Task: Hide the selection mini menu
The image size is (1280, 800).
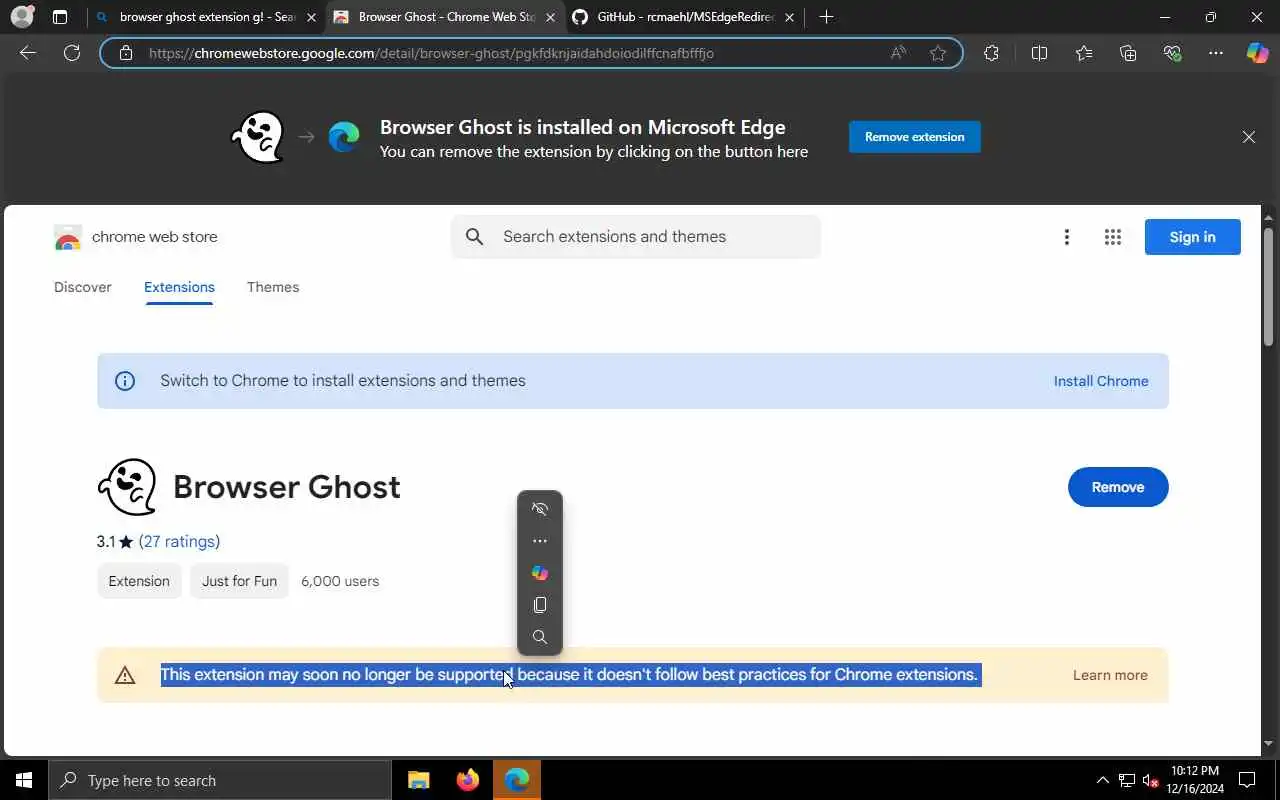Action: [540, 509]
